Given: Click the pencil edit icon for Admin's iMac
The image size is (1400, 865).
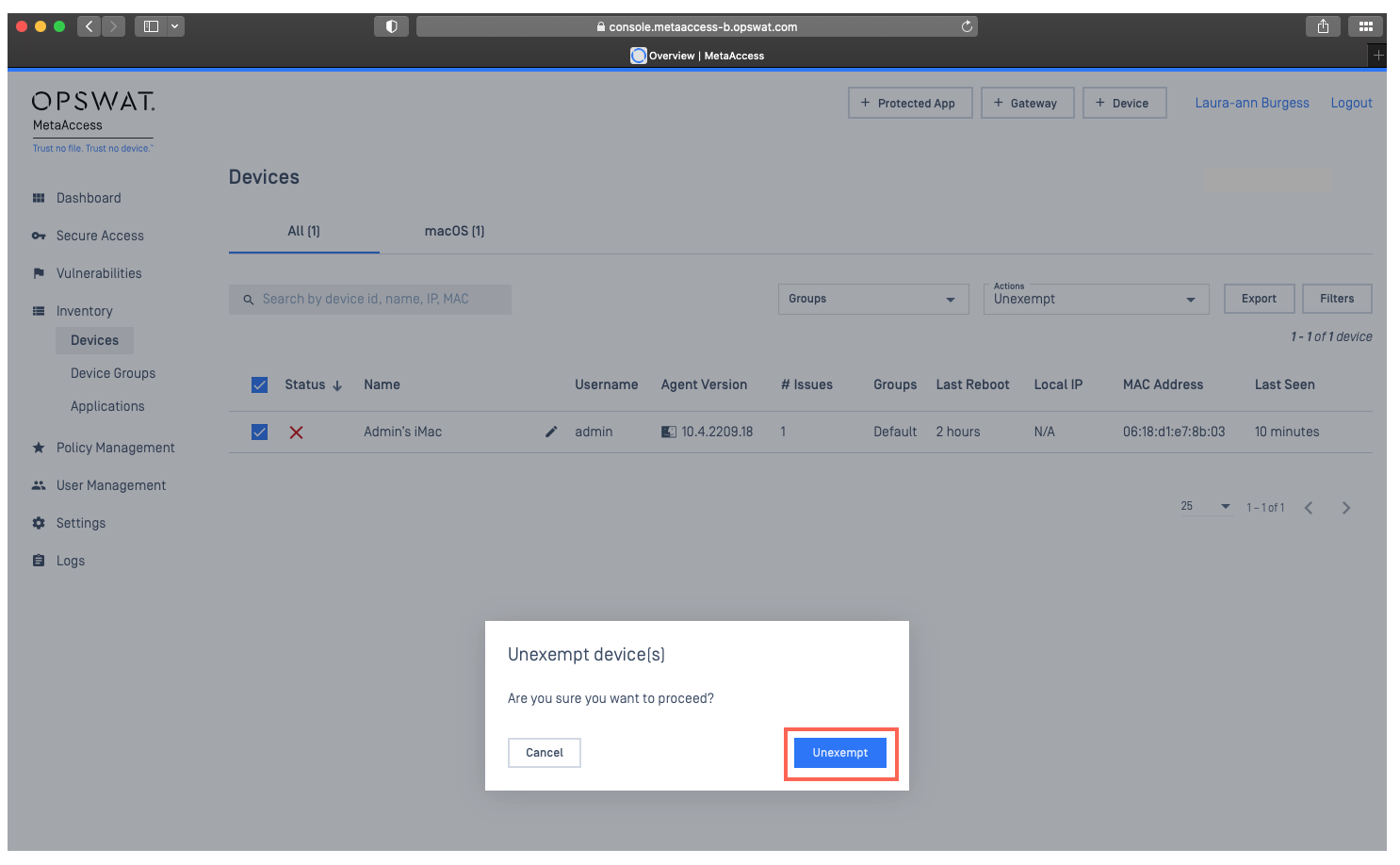Looking at the screenshot, I should tap(551, 432).
